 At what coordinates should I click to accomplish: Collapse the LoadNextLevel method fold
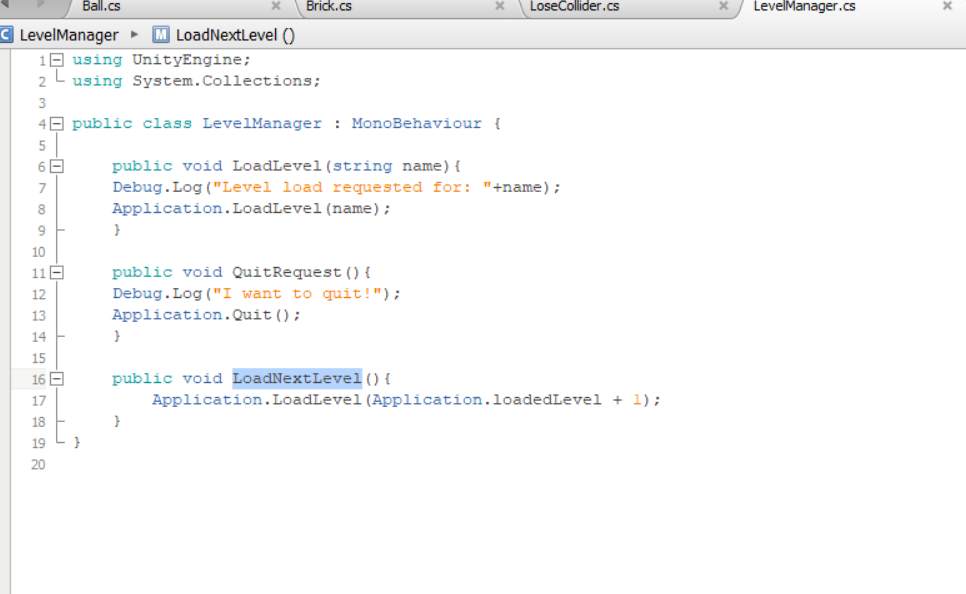pyautogui.click(x=55, y=378)
